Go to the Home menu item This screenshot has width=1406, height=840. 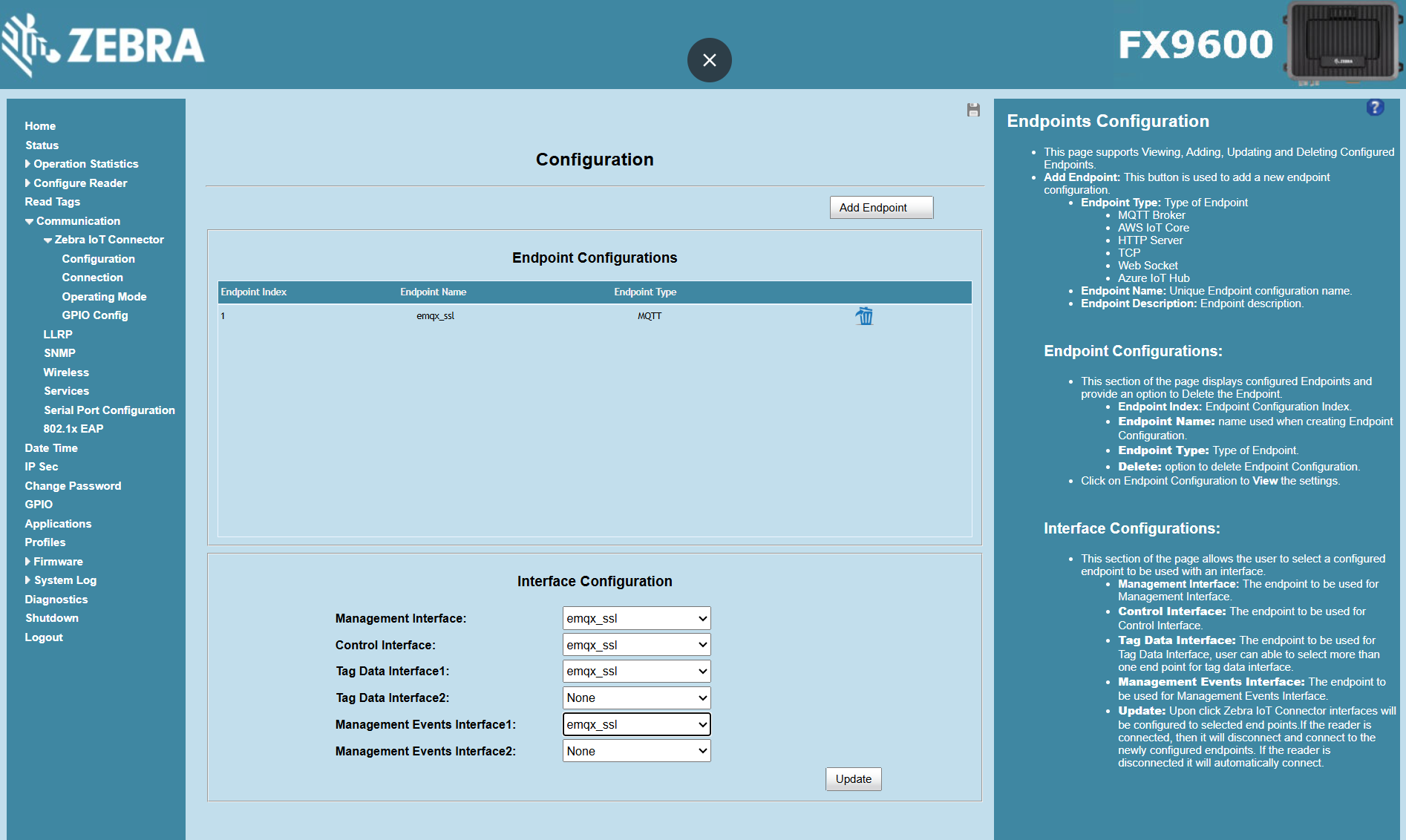click(40, 126)
